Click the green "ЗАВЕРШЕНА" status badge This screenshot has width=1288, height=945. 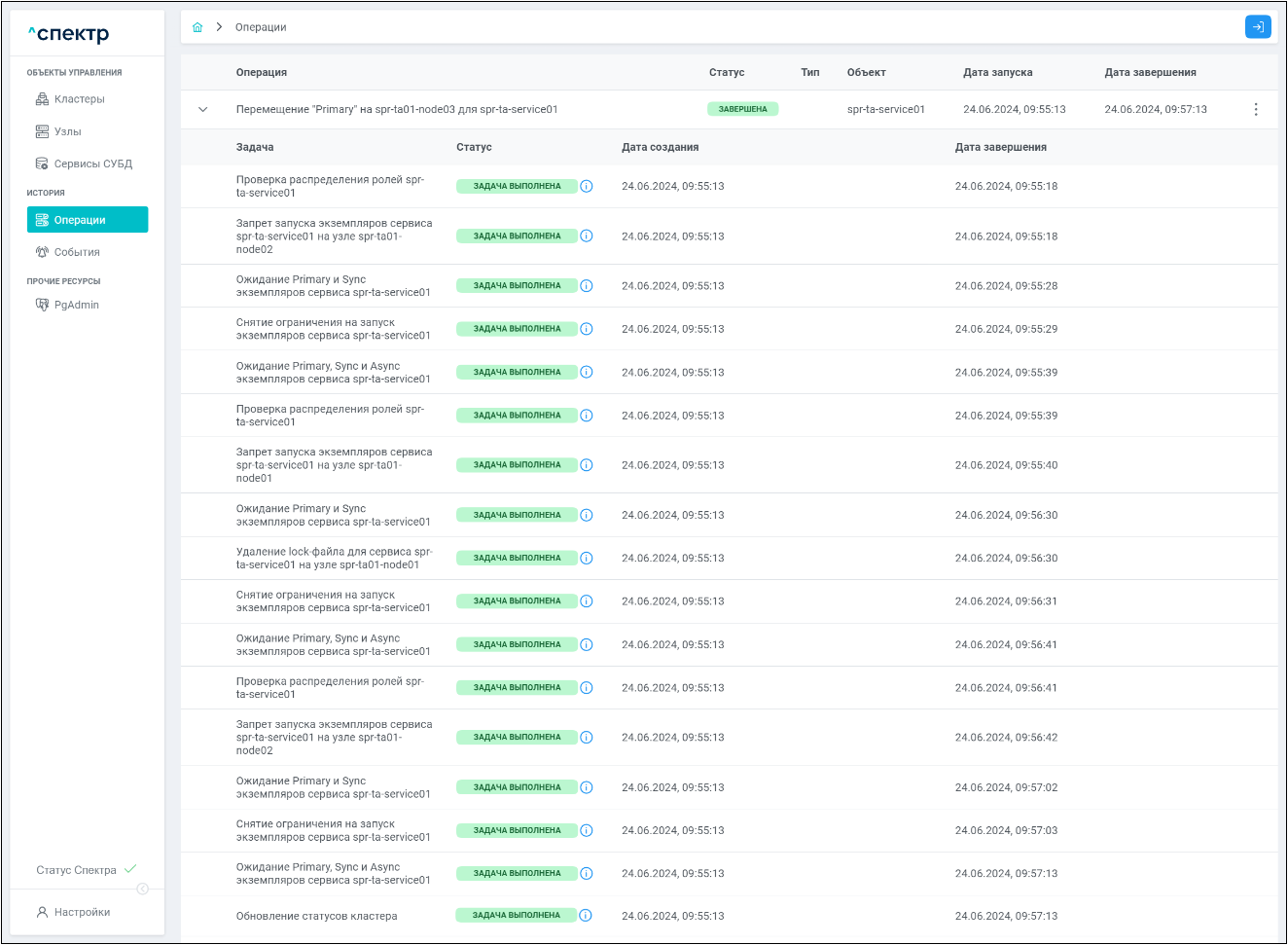[x=742, y=110]
